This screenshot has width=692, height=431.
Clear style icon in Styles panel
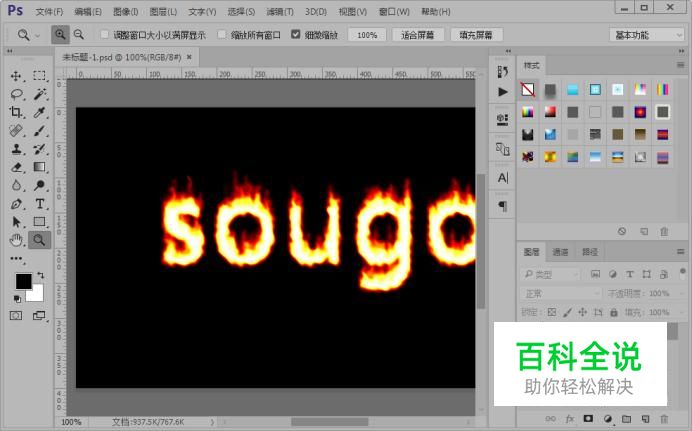(x=622, y=231)
